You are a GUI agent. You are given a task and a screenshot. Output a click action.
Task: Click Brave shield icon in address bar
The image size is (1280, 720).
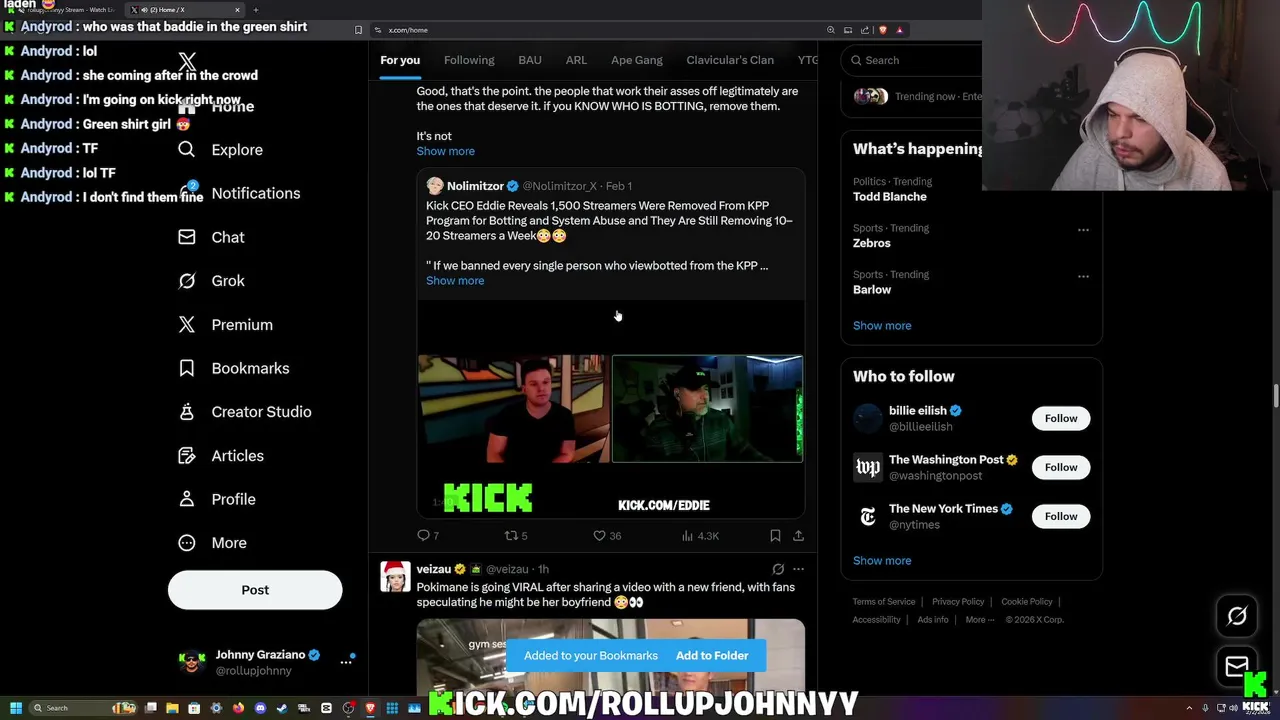(x=882, y=30)
